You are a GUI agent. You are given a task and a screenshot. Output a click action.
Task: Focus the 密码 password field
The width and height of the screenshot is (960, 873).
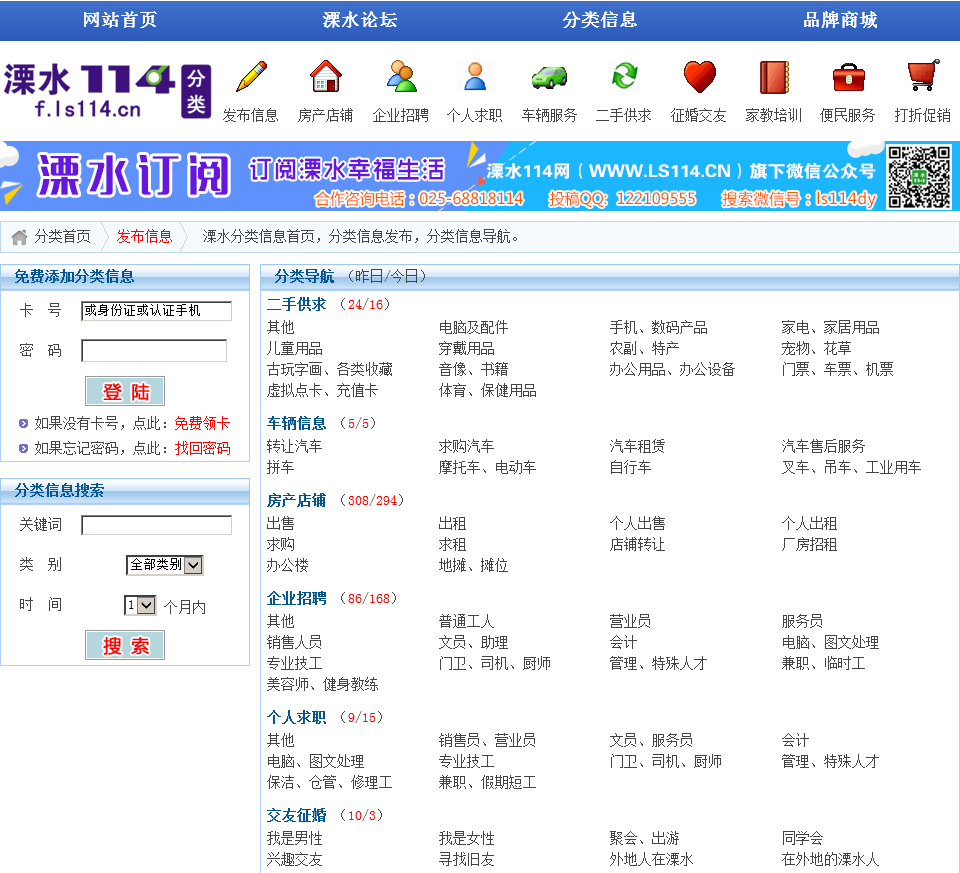154,351
